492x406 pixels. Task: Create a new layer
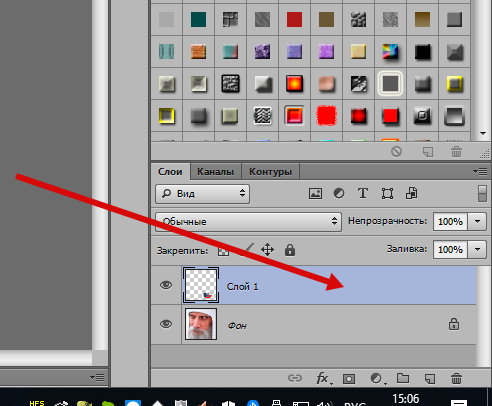pyautogui.click(x=430, y=379)
